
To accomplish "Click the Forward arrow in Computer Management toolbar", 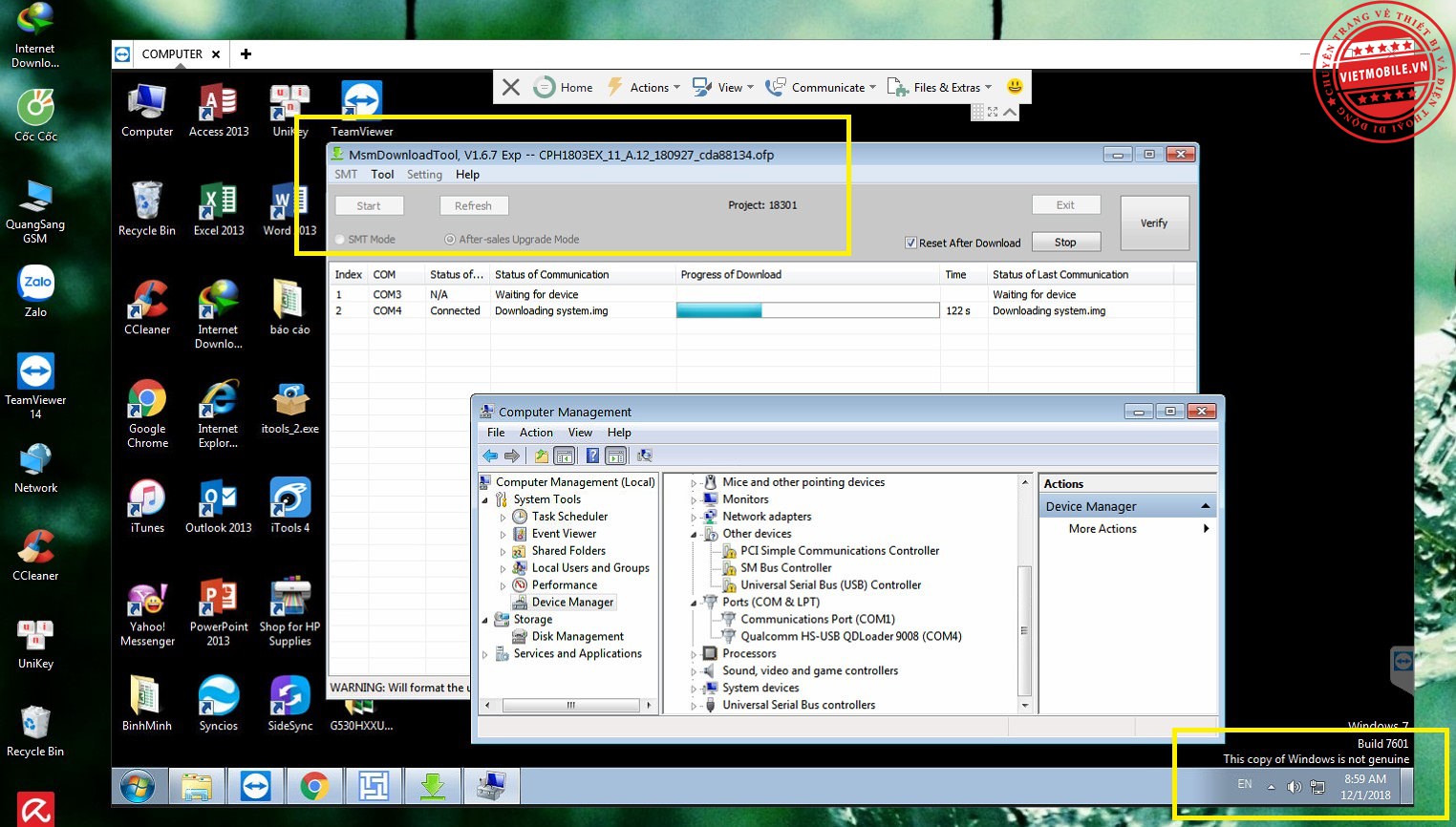I will 512,456.
